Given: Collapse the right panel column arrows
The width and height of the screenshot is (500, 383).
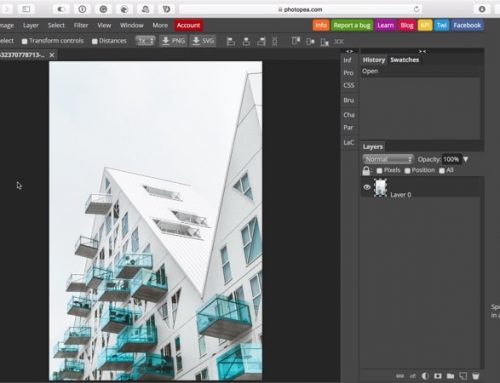Looking at the screenshot, I should coord(422,51).
